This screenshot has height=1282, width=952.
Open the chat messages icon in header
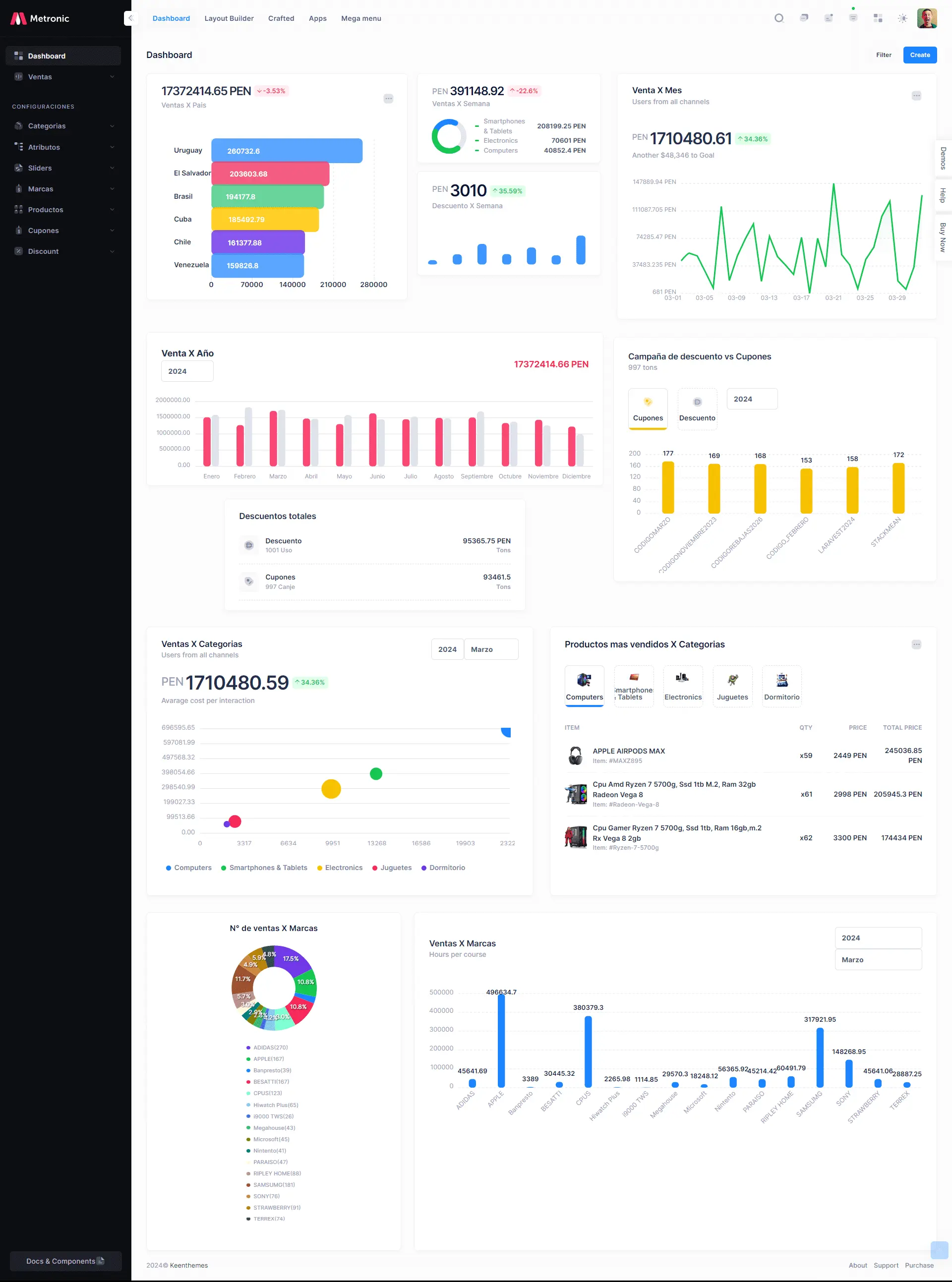point(804,18)
